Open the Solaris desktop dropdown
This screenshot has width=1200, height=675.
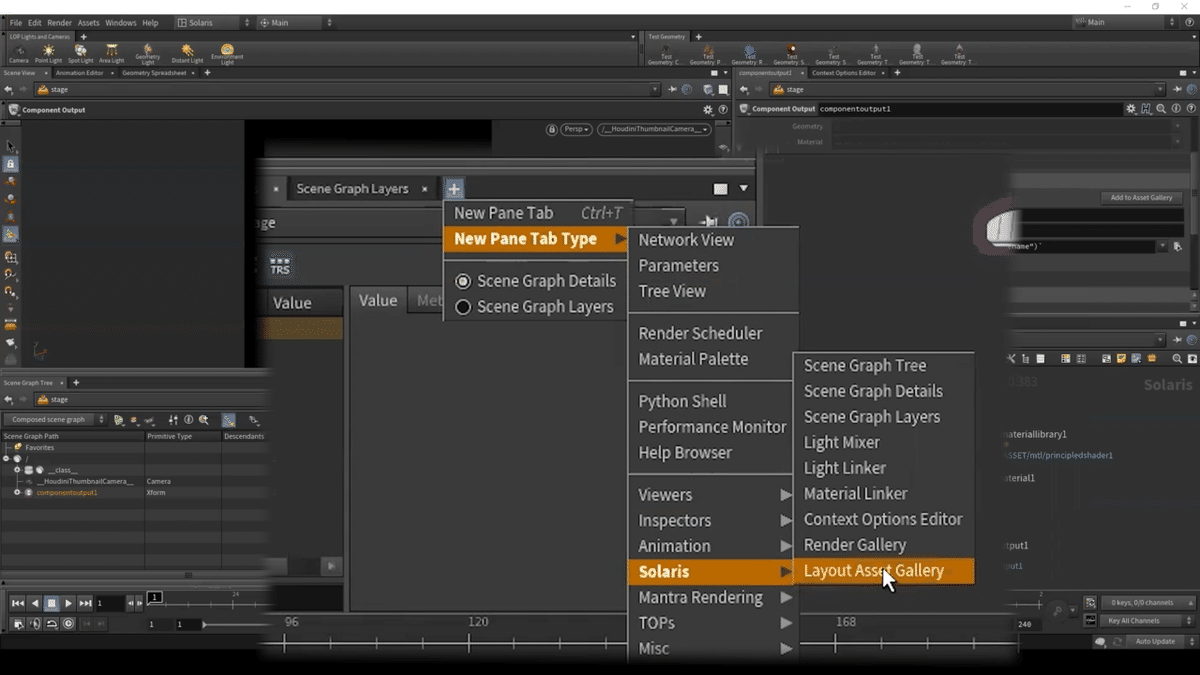point(214,22)
